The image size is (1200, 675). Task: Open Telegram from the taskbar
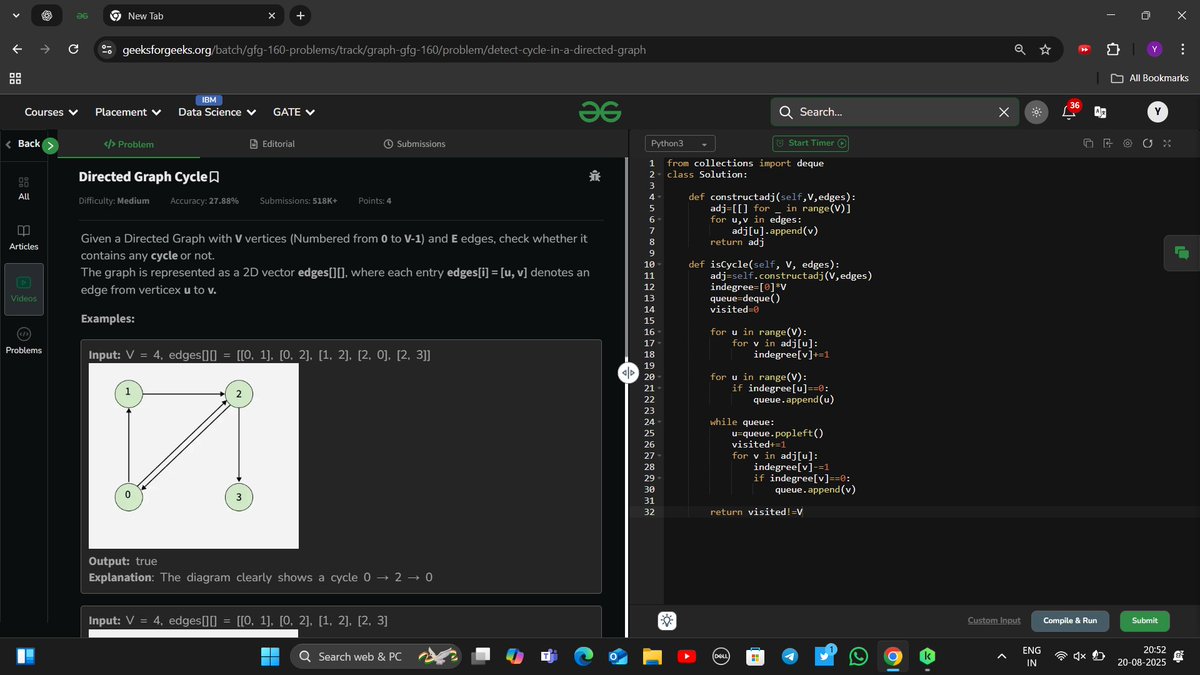coord(790,656)
